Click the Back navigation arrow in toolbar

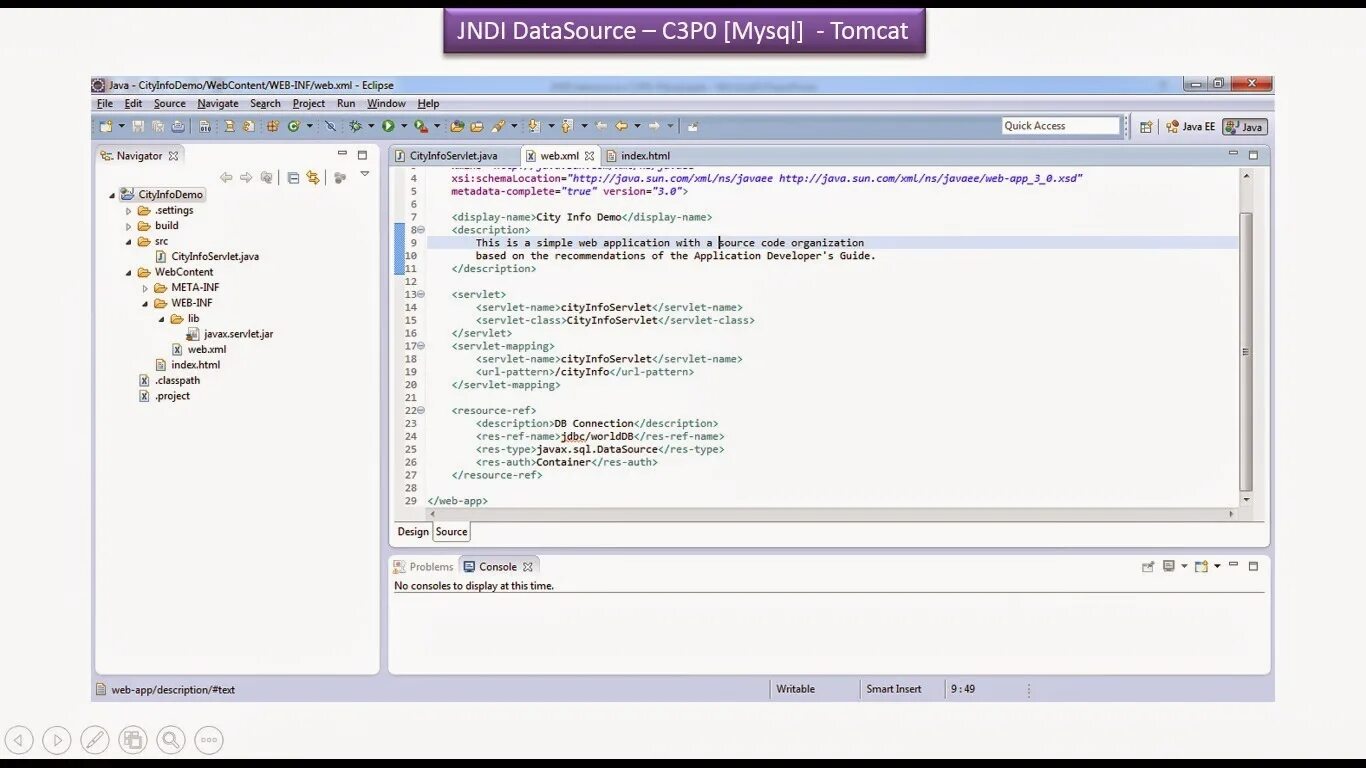click(621, 126)
